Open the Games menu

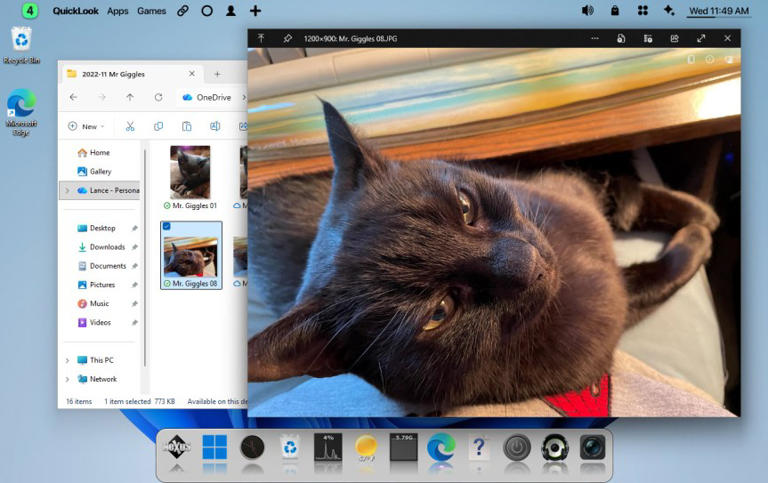[151, 11]
